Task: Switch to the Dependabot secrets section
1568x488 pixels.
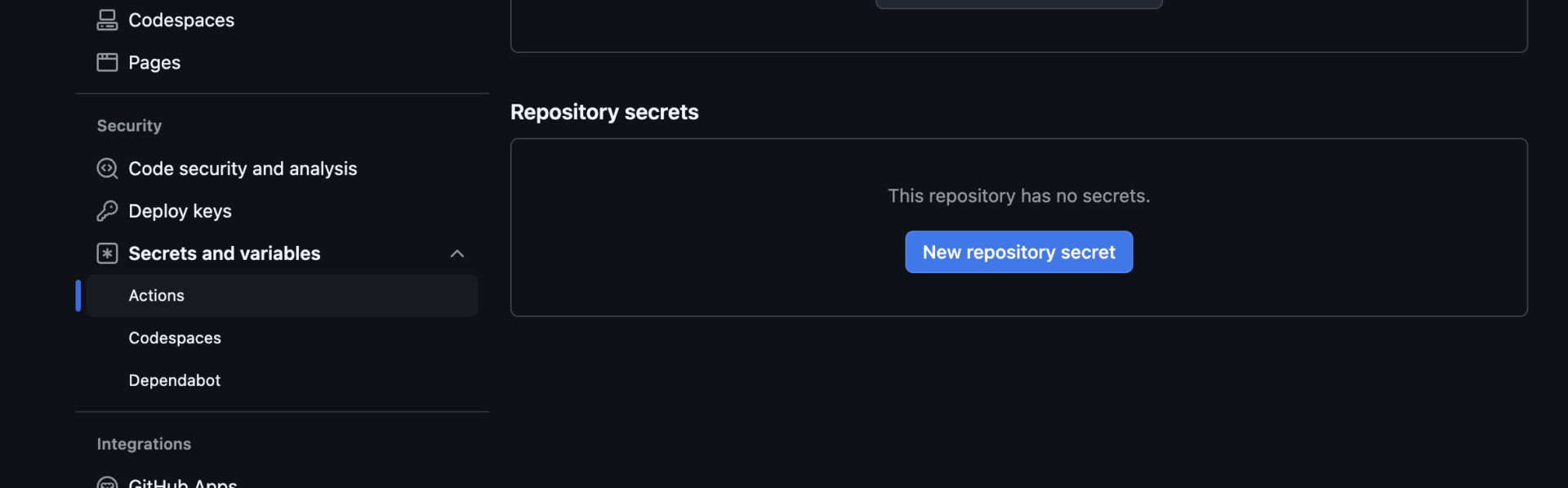Action: tap(174, 379)
